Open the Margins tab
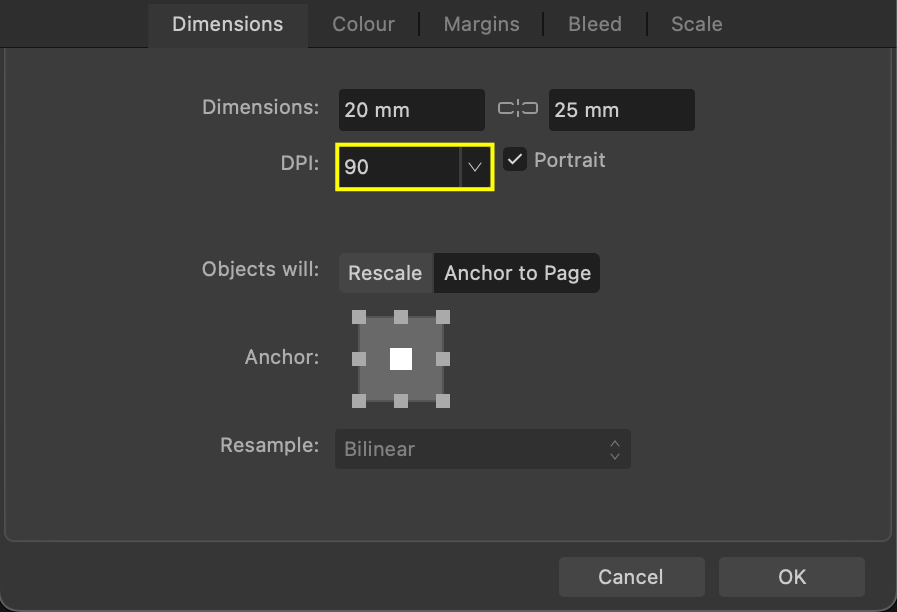 481,24
